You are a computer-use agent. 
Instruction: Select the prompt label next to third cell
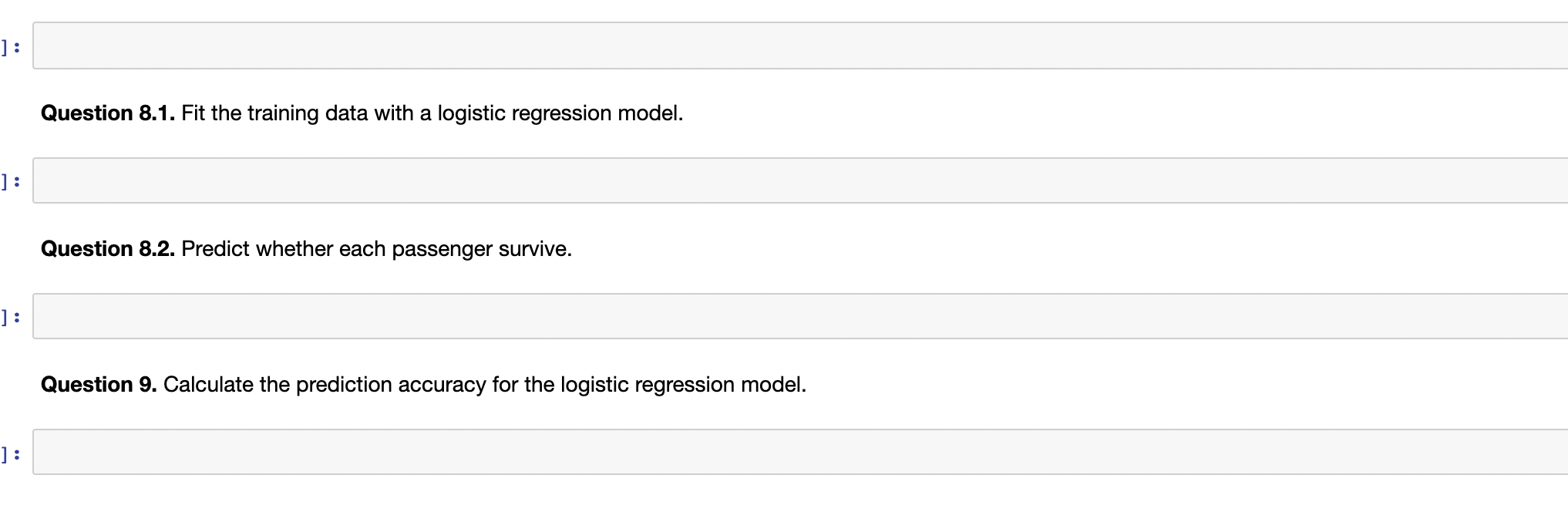coord(10,316)
